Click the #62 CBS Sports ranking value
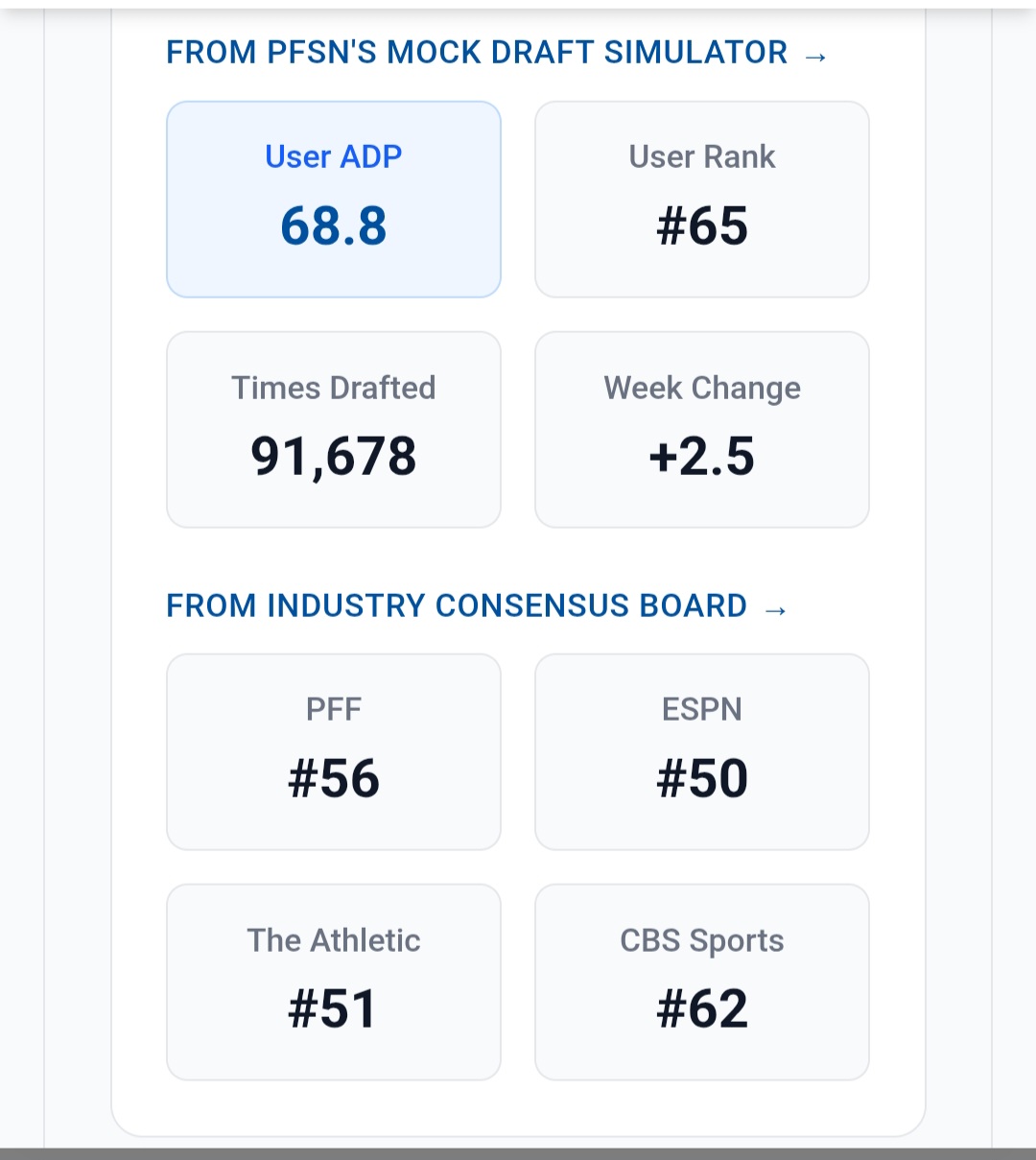The height and width of the screenshot is (1160, 1036). (x=701, y=1009)
